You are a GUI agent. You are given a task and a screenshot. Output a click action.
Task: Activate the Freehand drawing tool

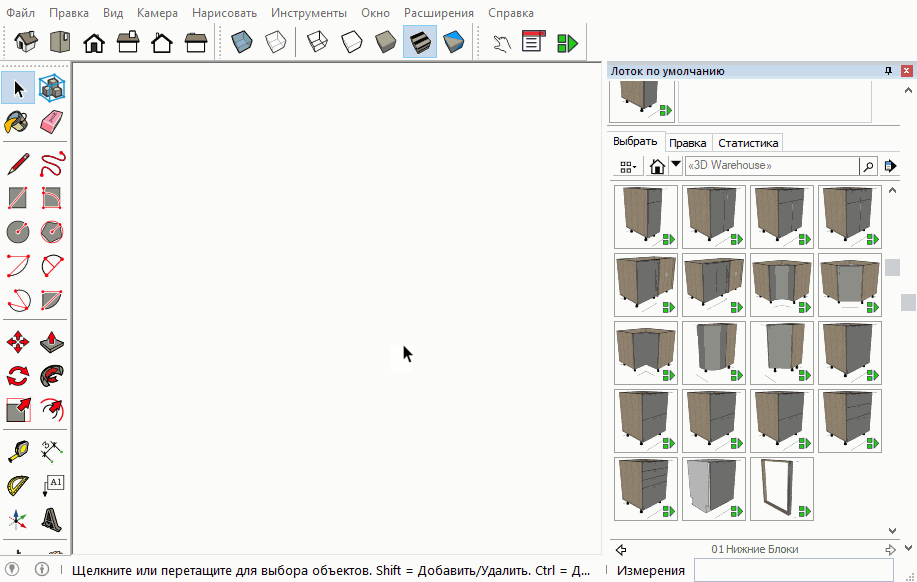[52, 164]
